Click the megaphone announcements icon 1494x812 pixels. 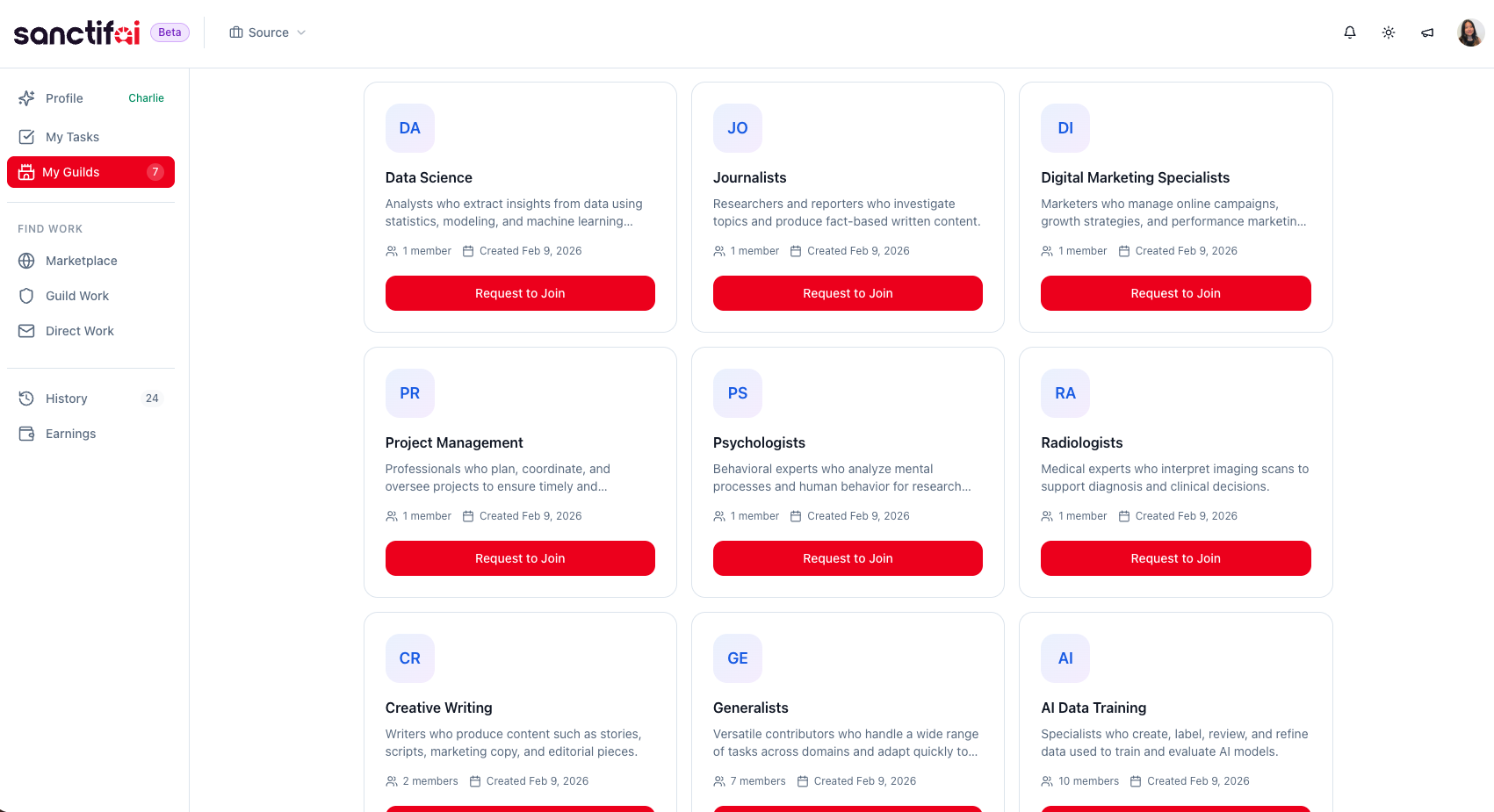tap(1427, 32)
